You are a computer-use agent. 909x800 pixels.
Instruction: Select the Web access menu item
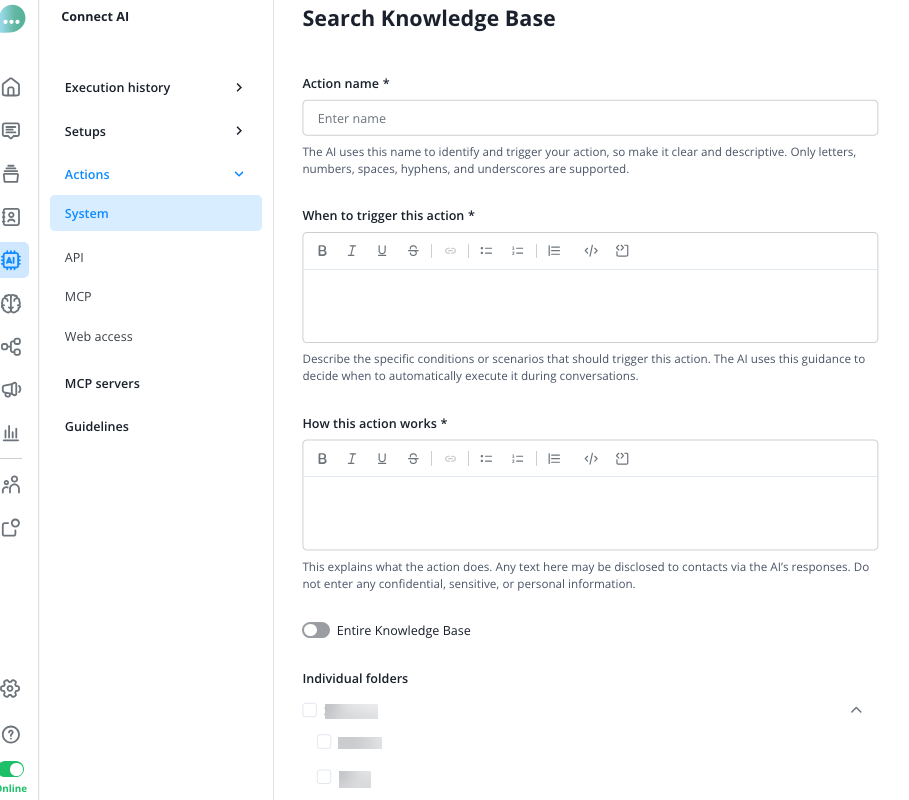99,337
